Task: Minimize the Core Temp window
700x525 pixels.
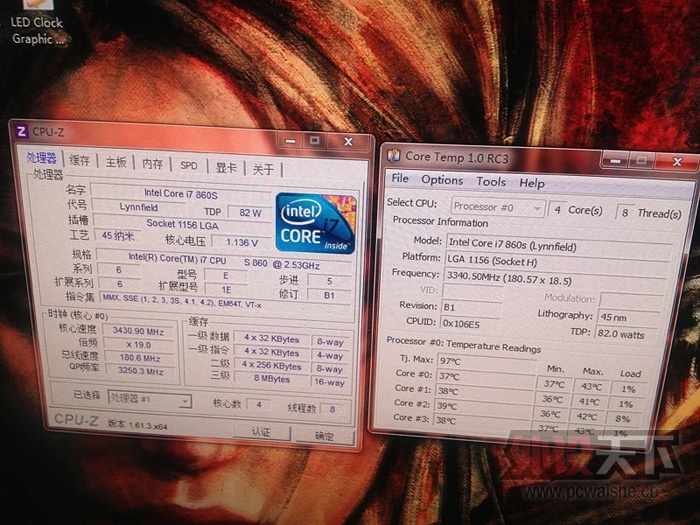Action: point(615,160)
